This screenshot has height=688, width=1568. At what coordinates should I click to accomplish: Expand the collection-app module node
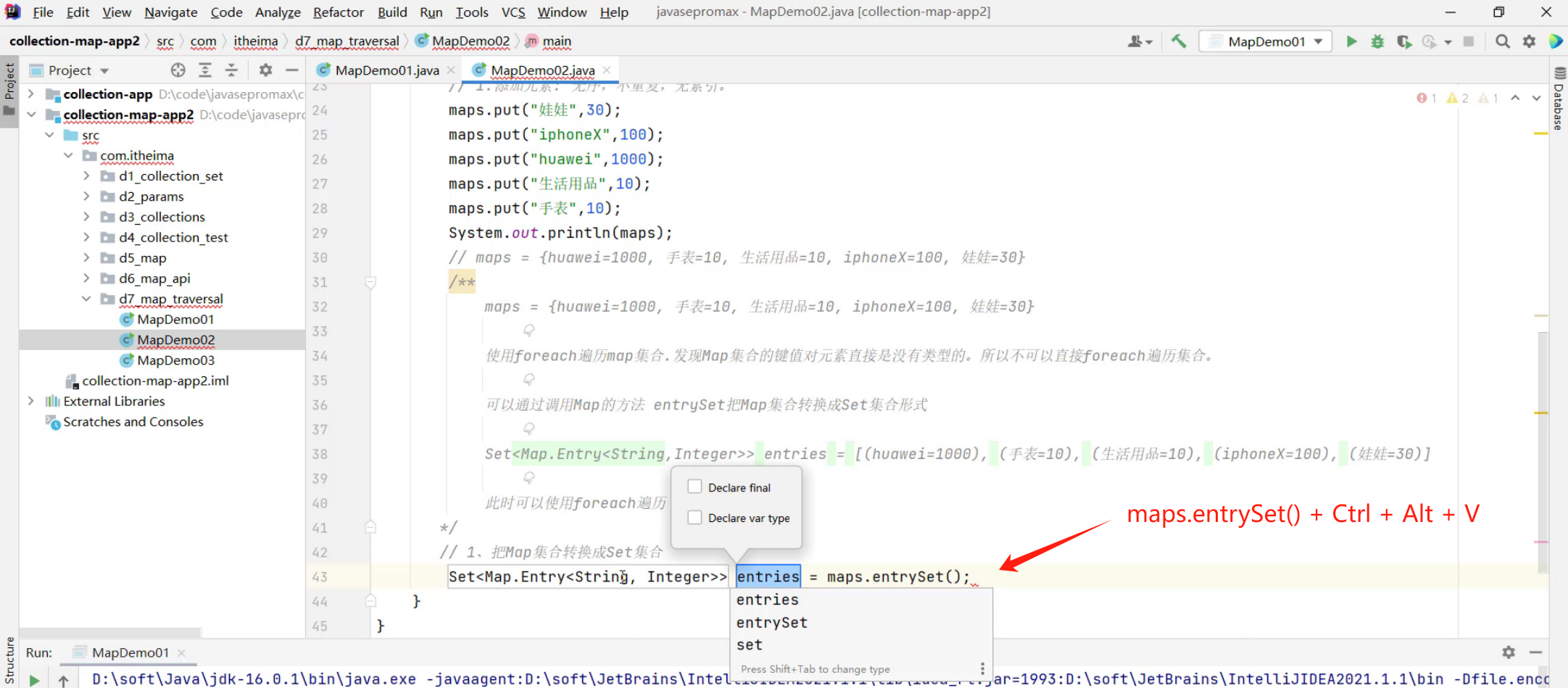[30, 94]
